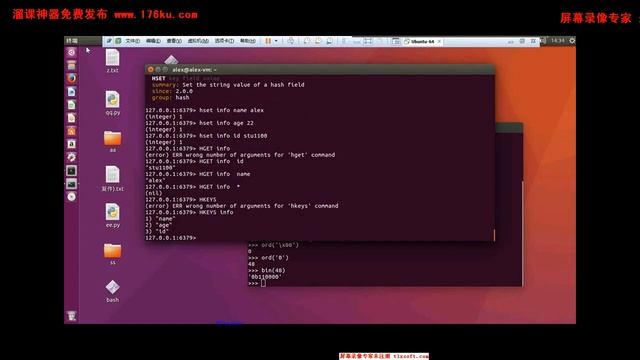Click the 'HKEYS info' command line
Image resolution: width=640 pixels, height=360 pixels.
tap(189, 212)
